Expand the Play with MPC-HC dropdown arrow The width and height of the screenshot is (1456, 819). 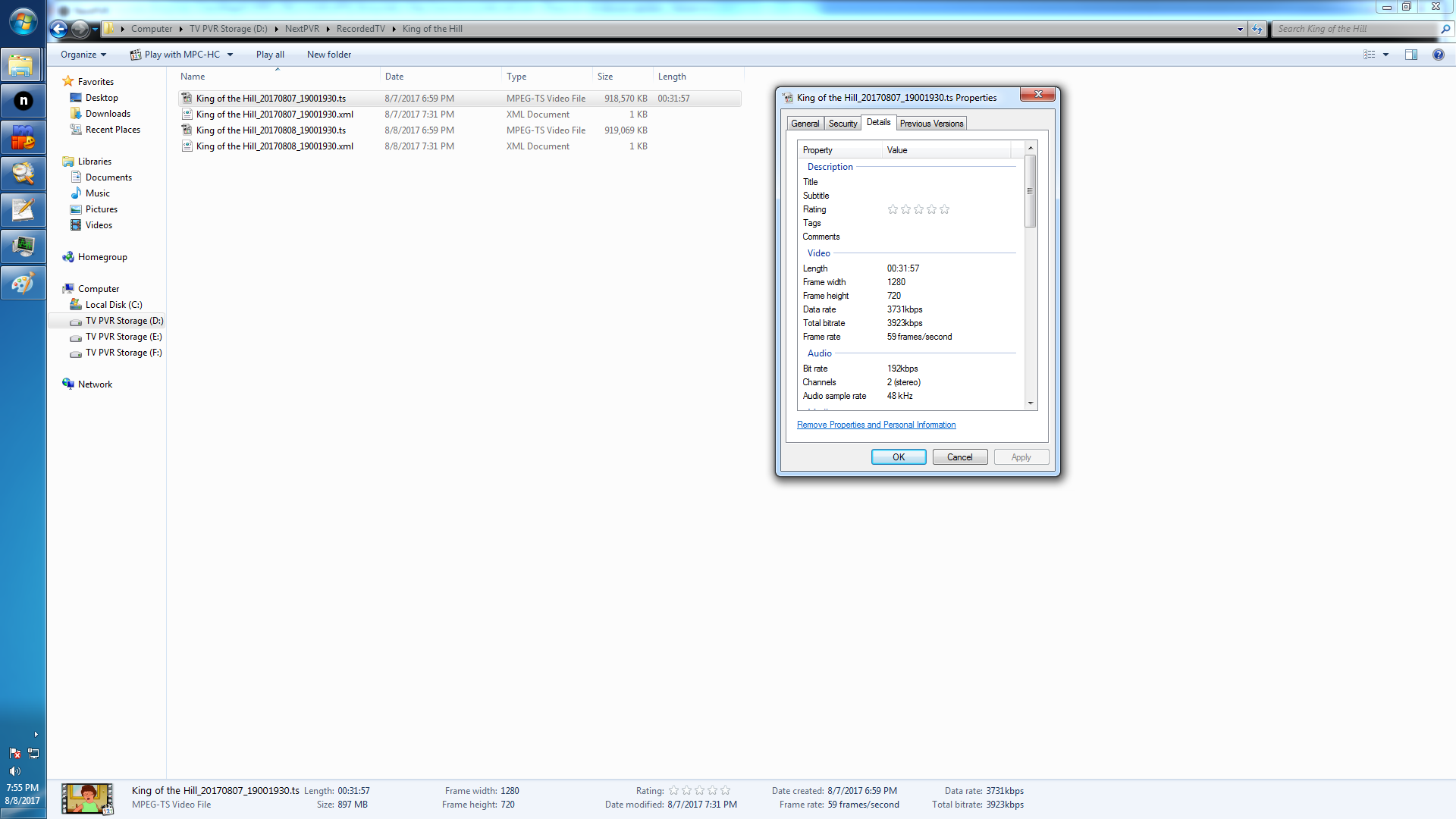coord(230,55)
